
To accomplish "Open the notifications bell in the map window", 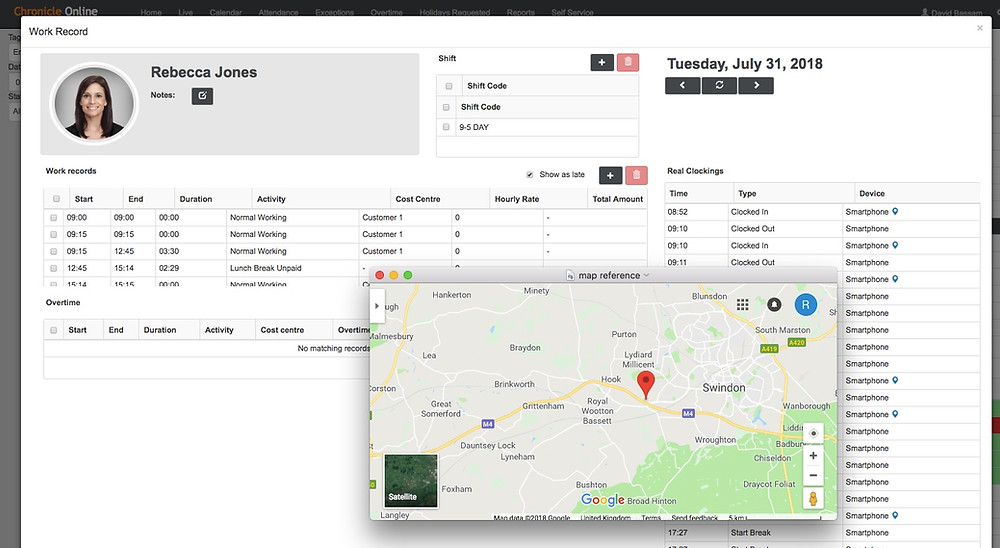I will click(x=774, y=304).
